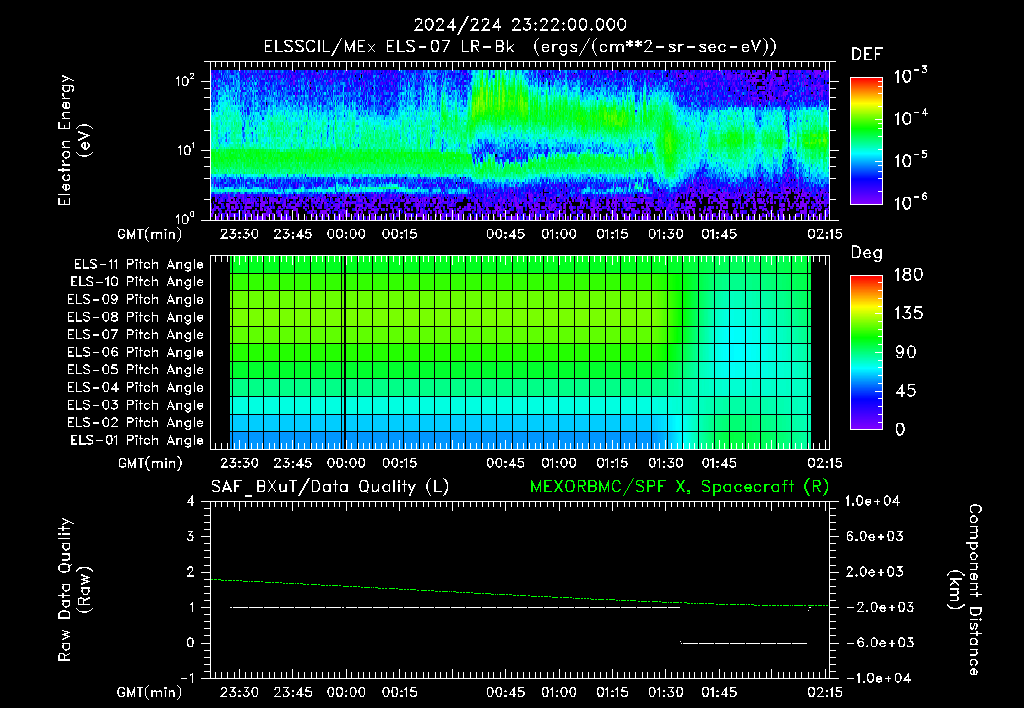This screenshot has width=1024, height=708.
Task: Click the plot title timestamp 2024/224 23:22:00.000
Action: click(520, 25)
